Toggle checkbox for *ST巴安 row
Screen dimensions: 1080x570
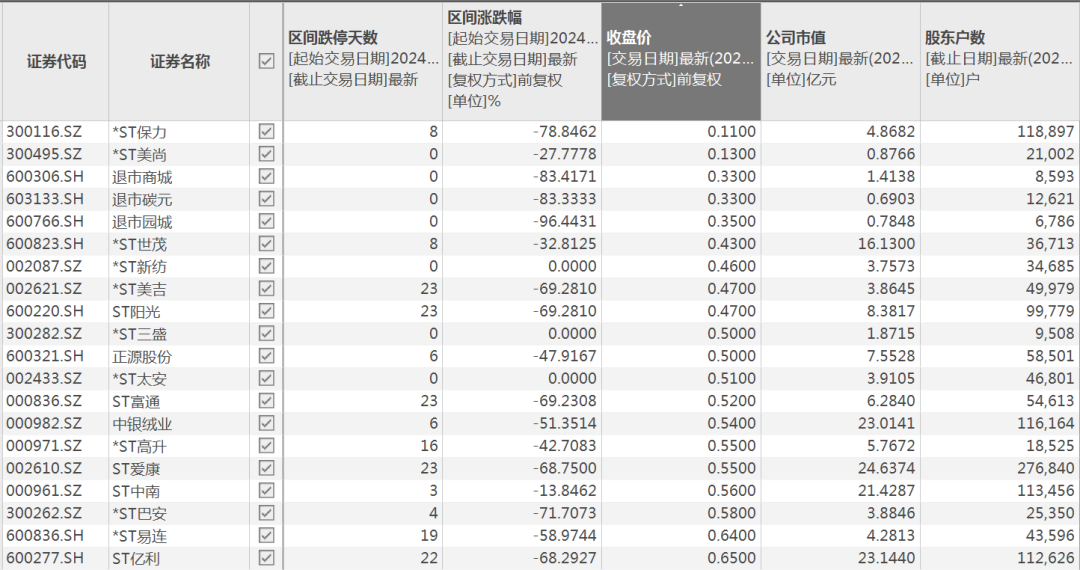pos(266,513)
